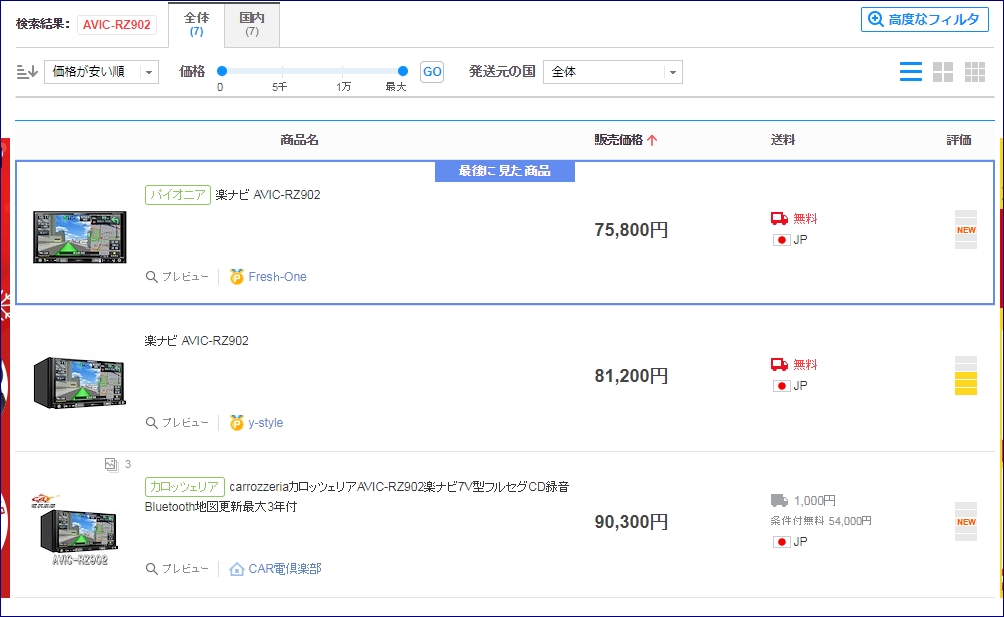Open the 発送元の国 country dropdown

coord(613,72)
